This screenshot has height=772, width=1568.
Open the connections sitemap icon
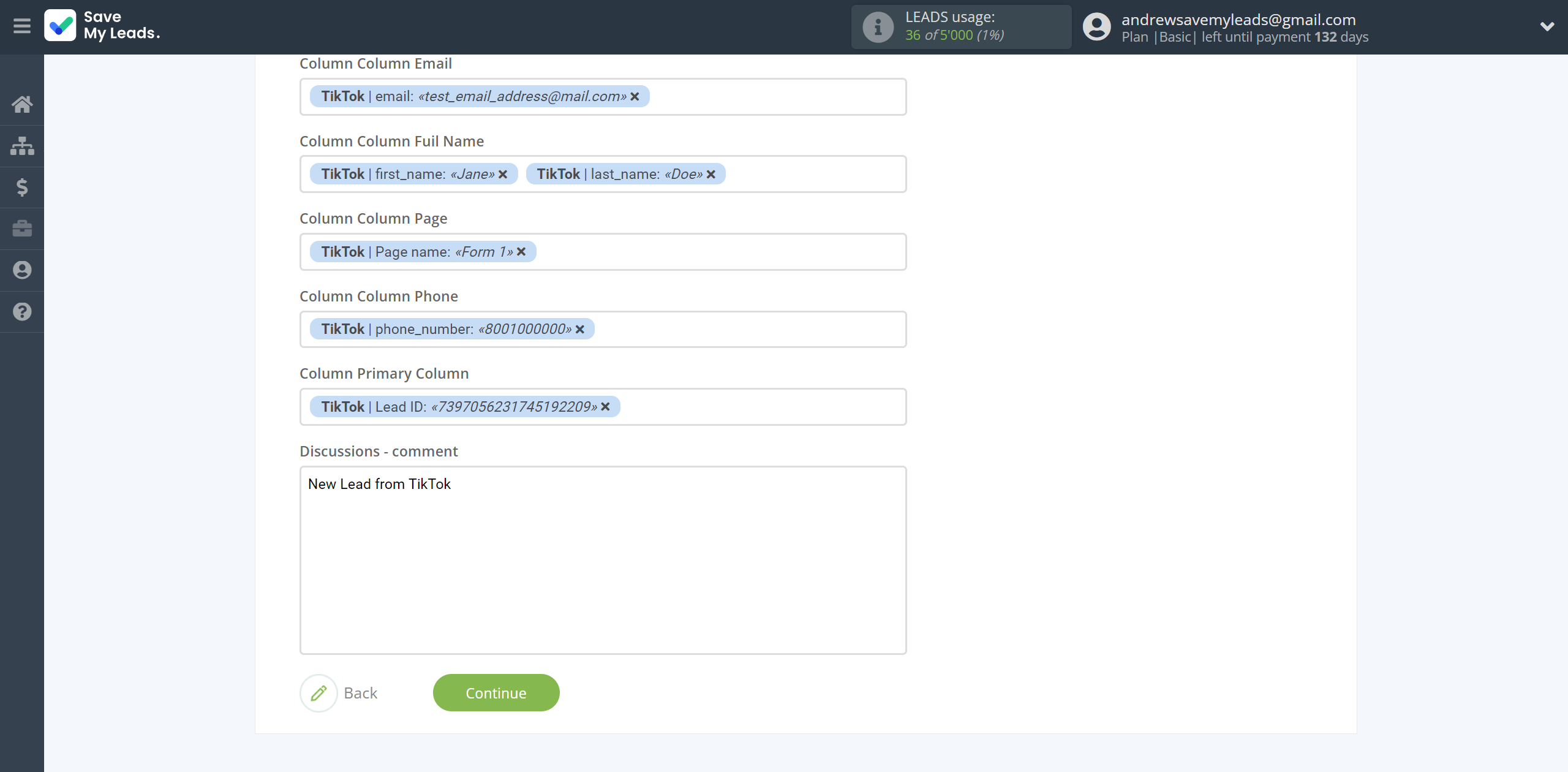[x=22, y=146]
